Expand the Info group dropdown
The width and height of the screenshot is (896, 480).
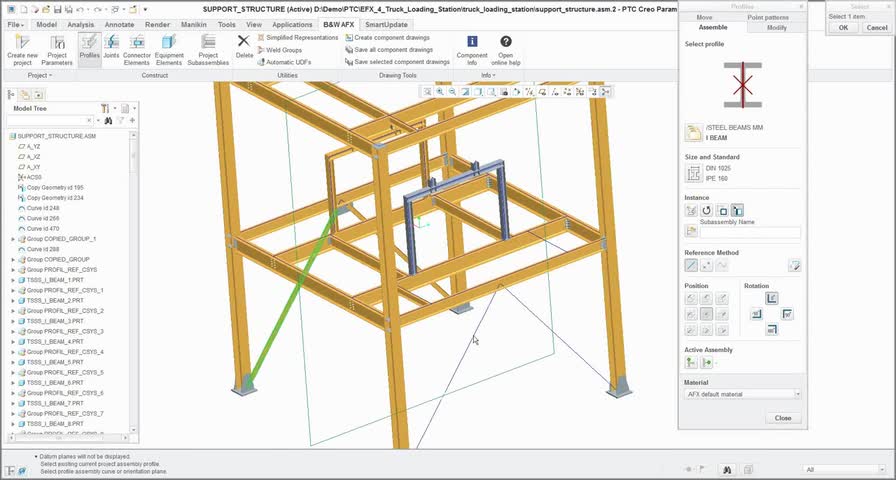pyautogui.click(x=488, y=75)
